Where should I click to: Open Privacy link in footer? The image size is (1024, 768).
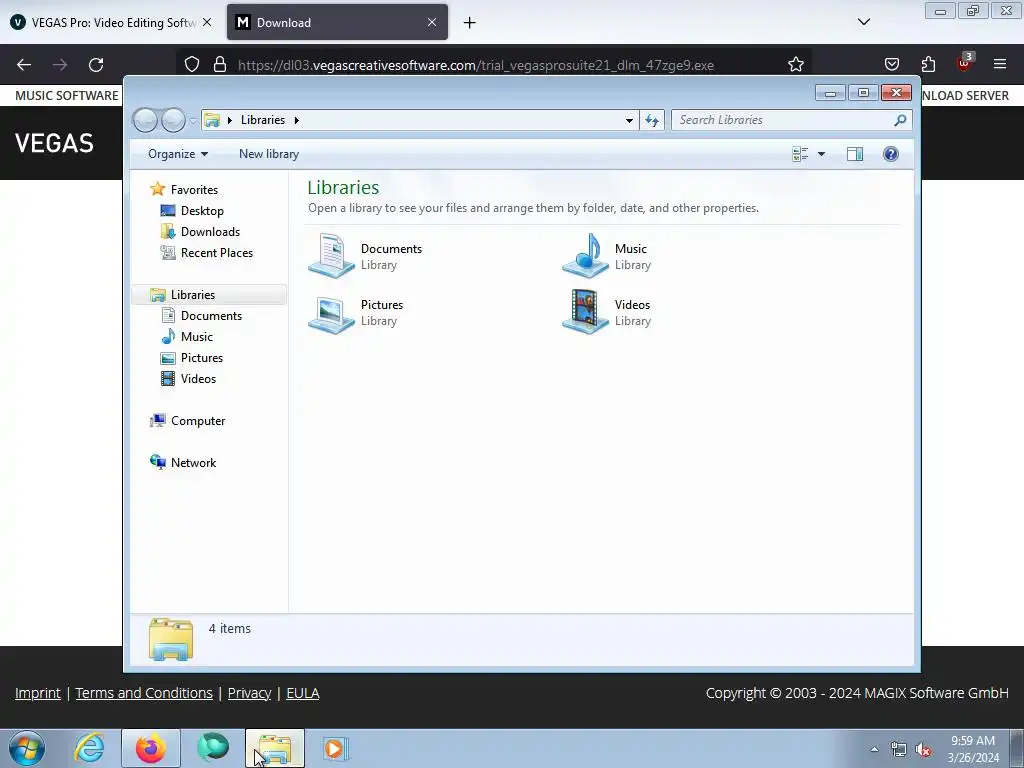click(x=249, y=693)
